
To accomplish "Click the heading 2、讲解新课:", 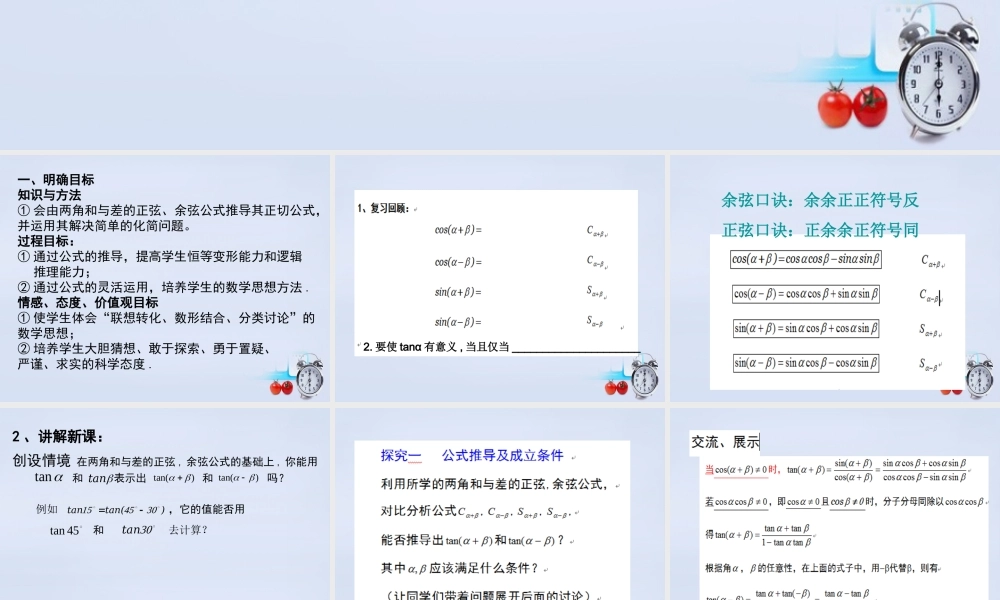I will 57,437.
